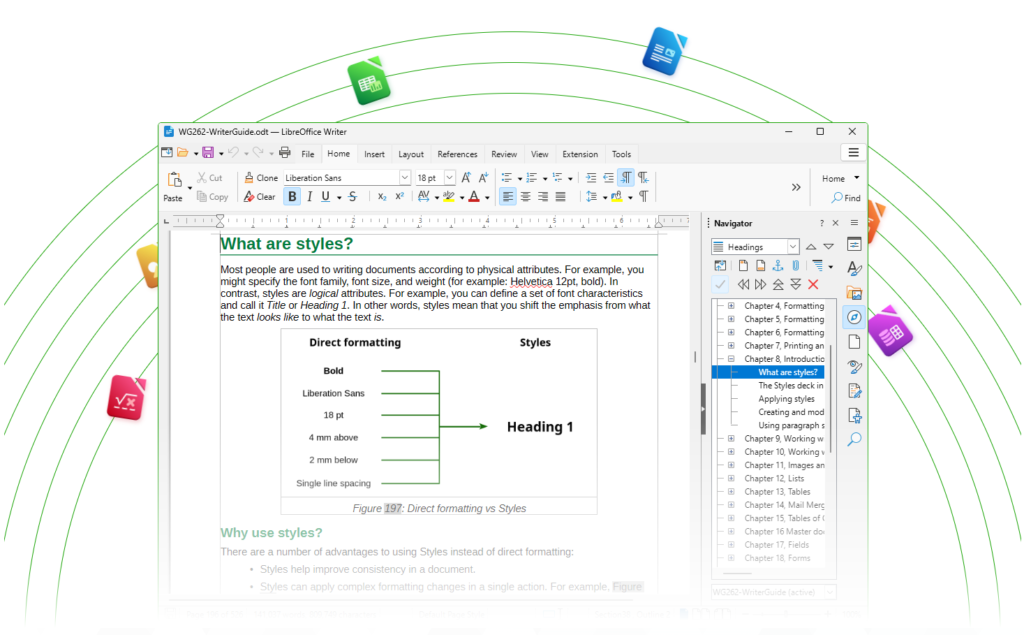This screenshot has height=635, width=1024.
Task: Switch to the Review tab
Action: pyautogui.click(x=504, y=154)
